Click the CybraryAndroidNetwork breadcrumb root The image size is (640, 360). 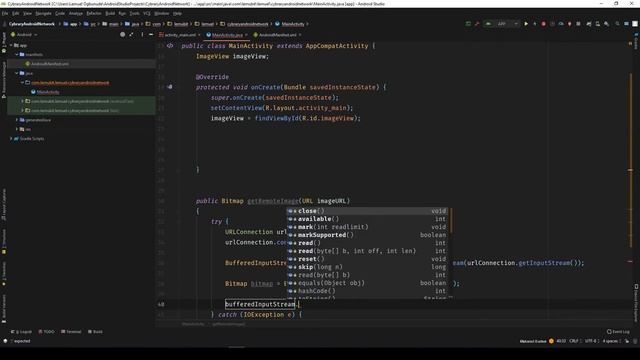pos(32,24)
